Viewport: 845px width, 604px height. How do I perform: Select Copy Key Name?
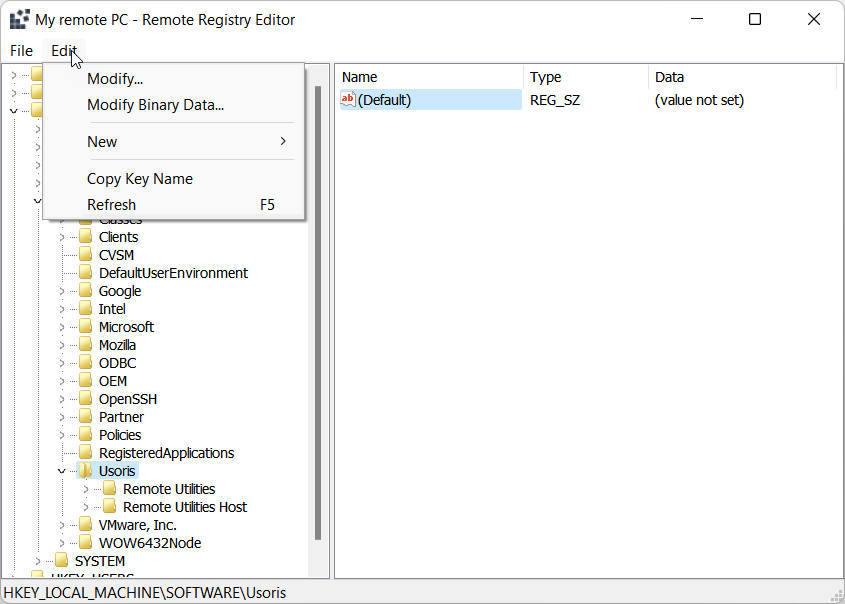click(174, 179)
